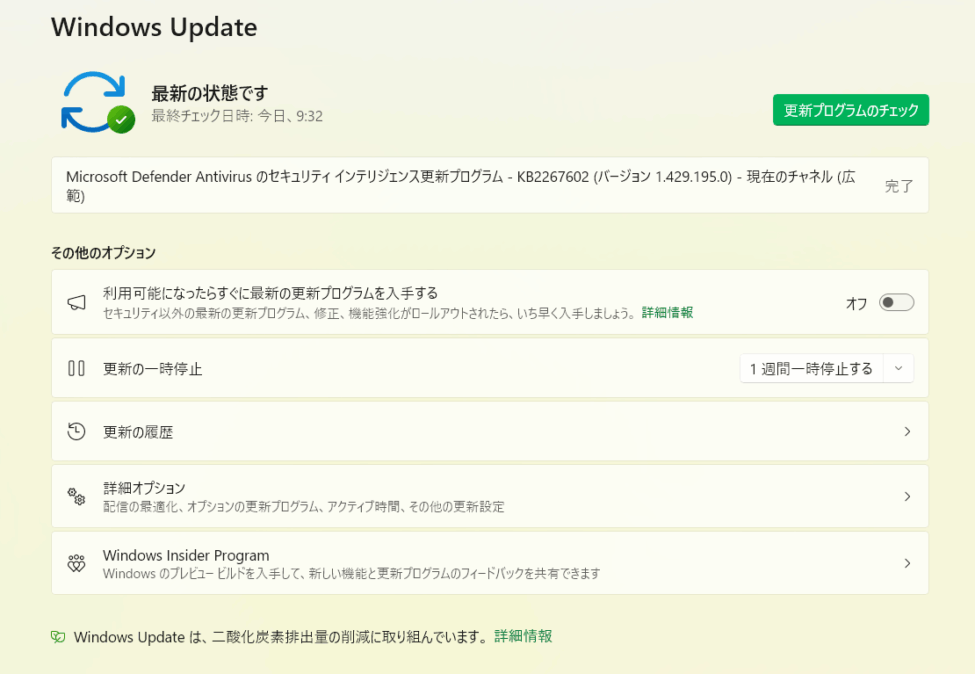Expand the pause duration dropdown arrow
This screenshot has width=975, height=674.
(x=899, y=369)
